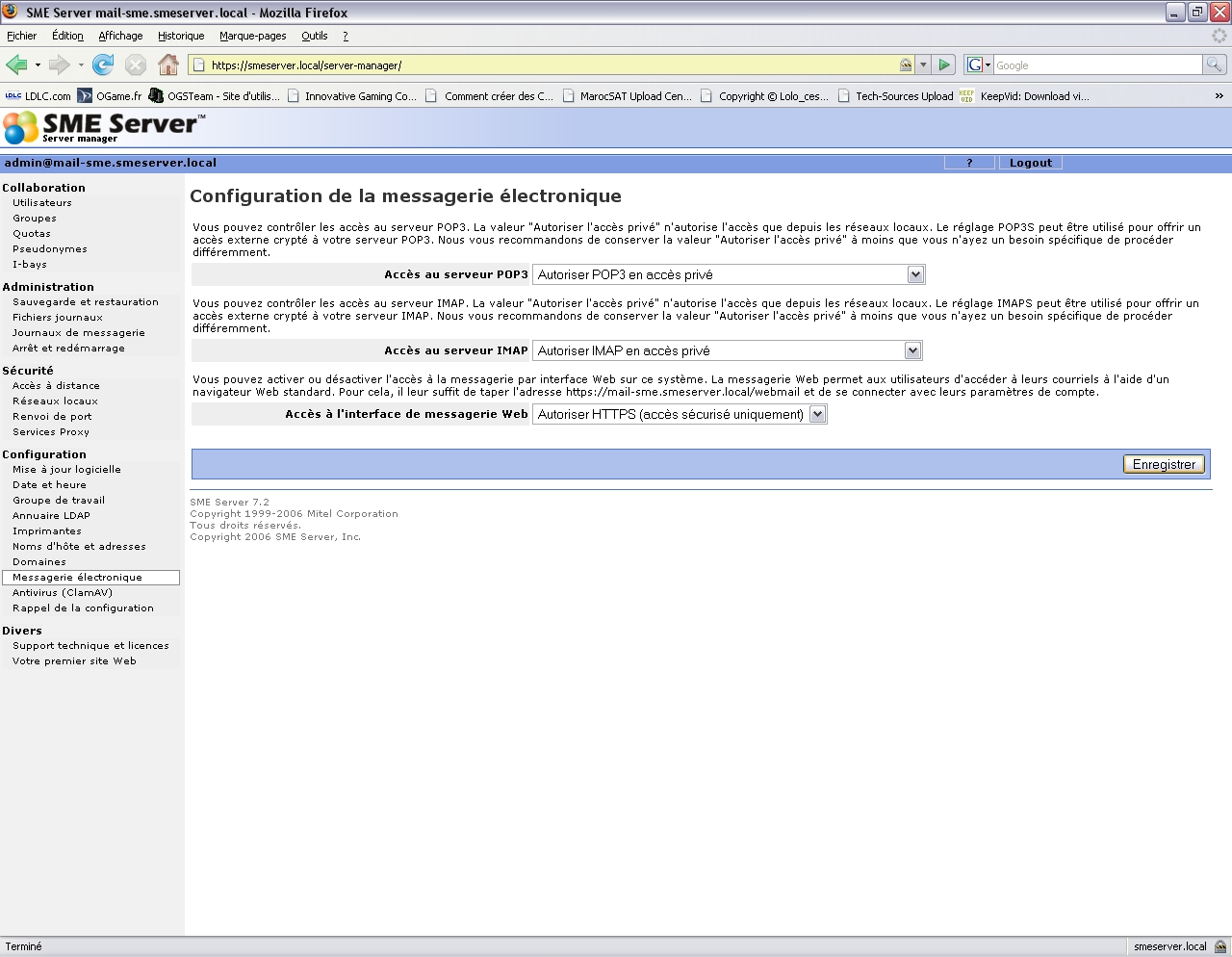Select Messagerie électronique in sidebar

point(90,578)
